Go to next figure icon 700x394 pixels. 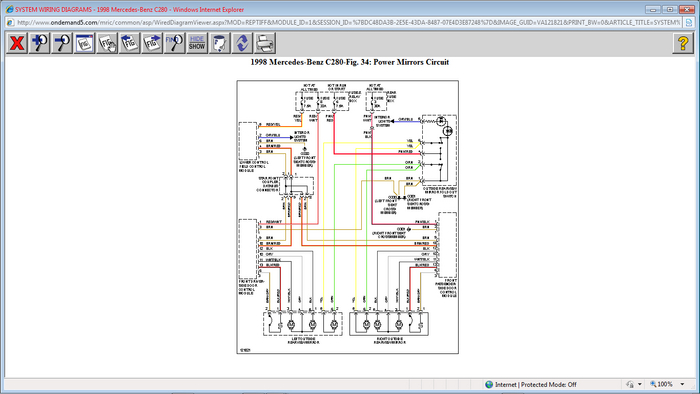[x=152, y=43]
